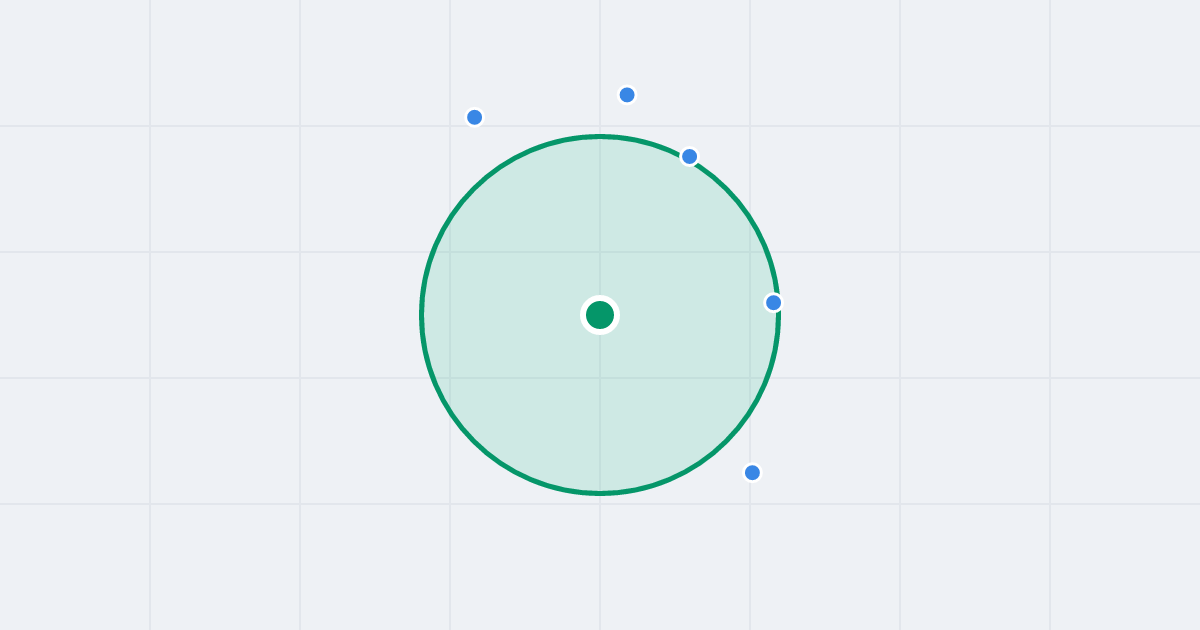Viewport: 1200px width, 630px height.
Task: Select the blue dot on the circle's right edge
Action: (x=773, y=302)
